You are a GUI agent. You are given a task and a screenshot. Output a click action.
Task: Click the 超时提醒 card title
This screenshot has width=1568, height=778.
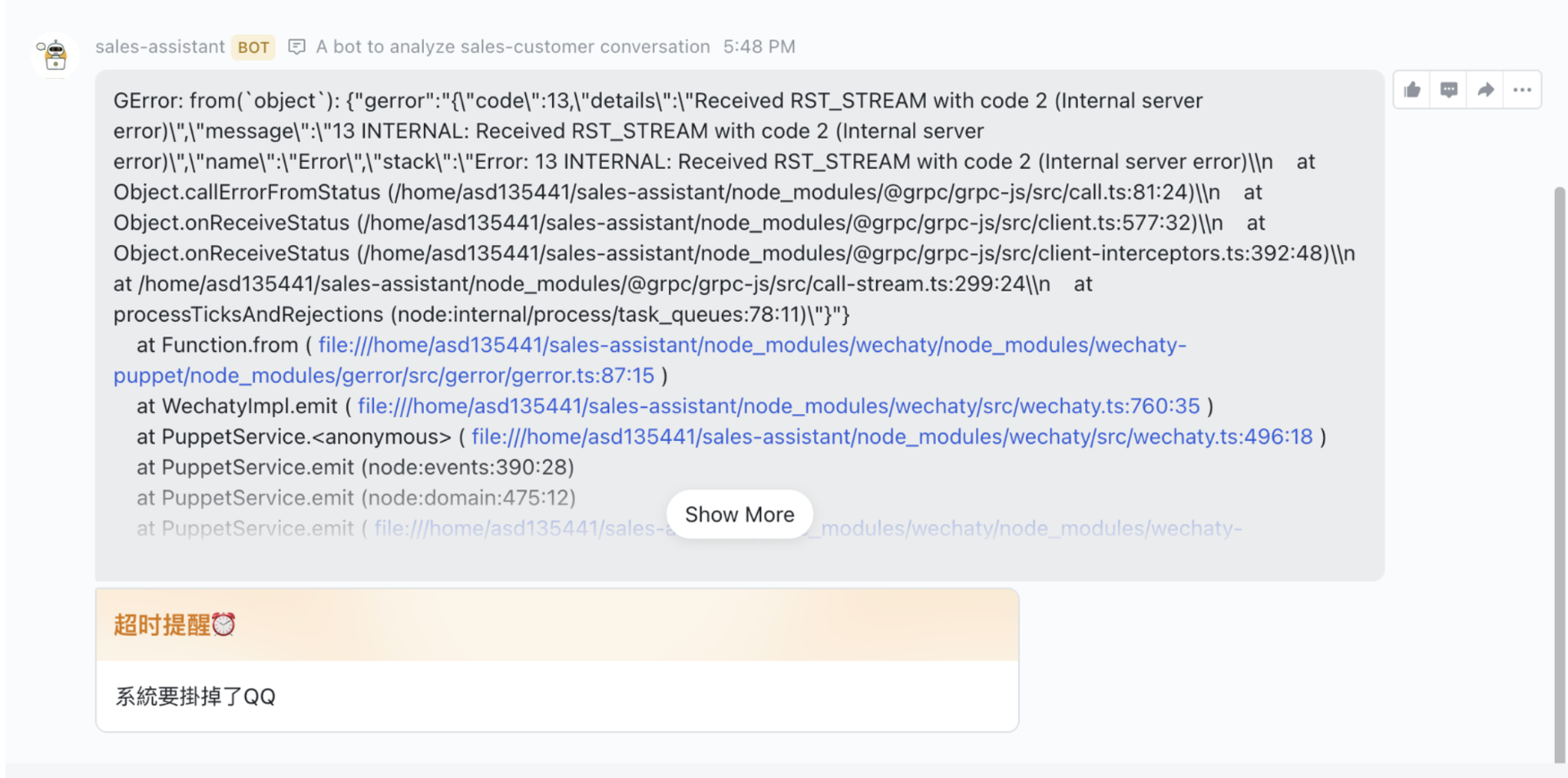162,625
